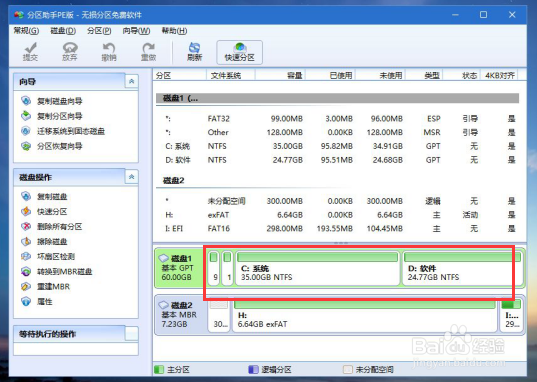537x382 pixels.
Task: Click the 删除所有分区 icon
Action: (x=26, y=226)
